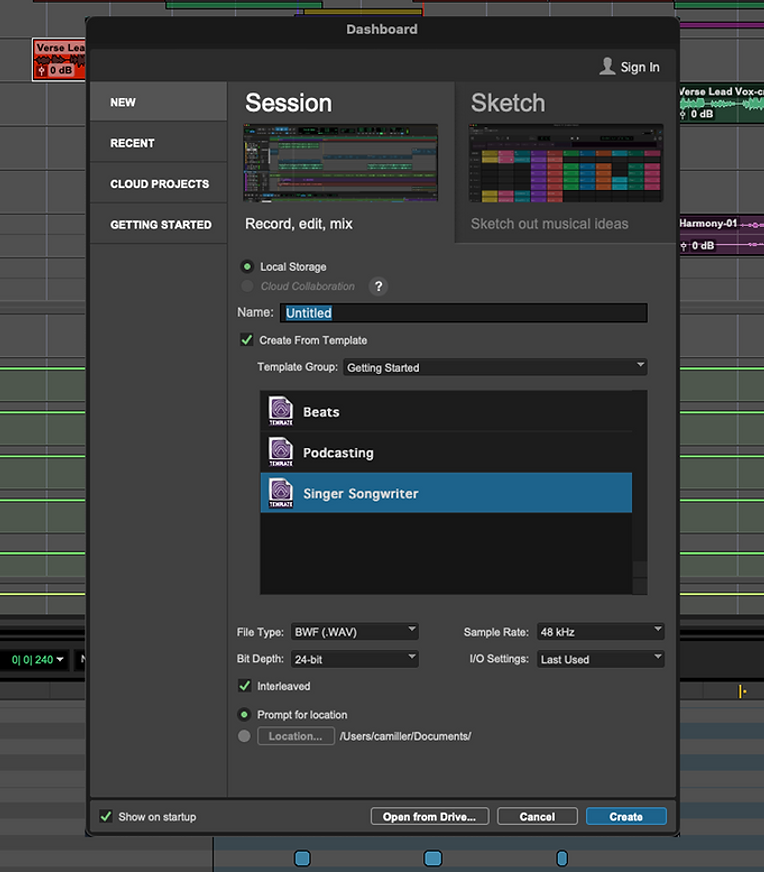Screen dimensions: 764x872
Task: Click the Create button
Action: coord(626,816)
